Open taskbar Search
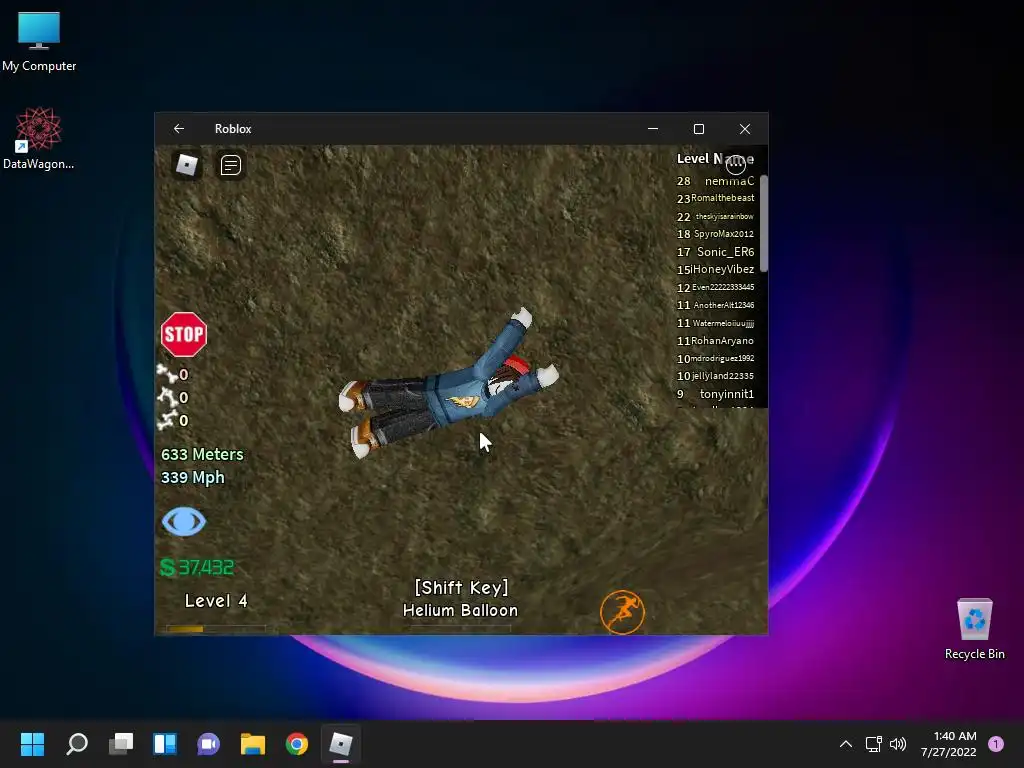This screenshot has width=1024, height=768. 77,744
